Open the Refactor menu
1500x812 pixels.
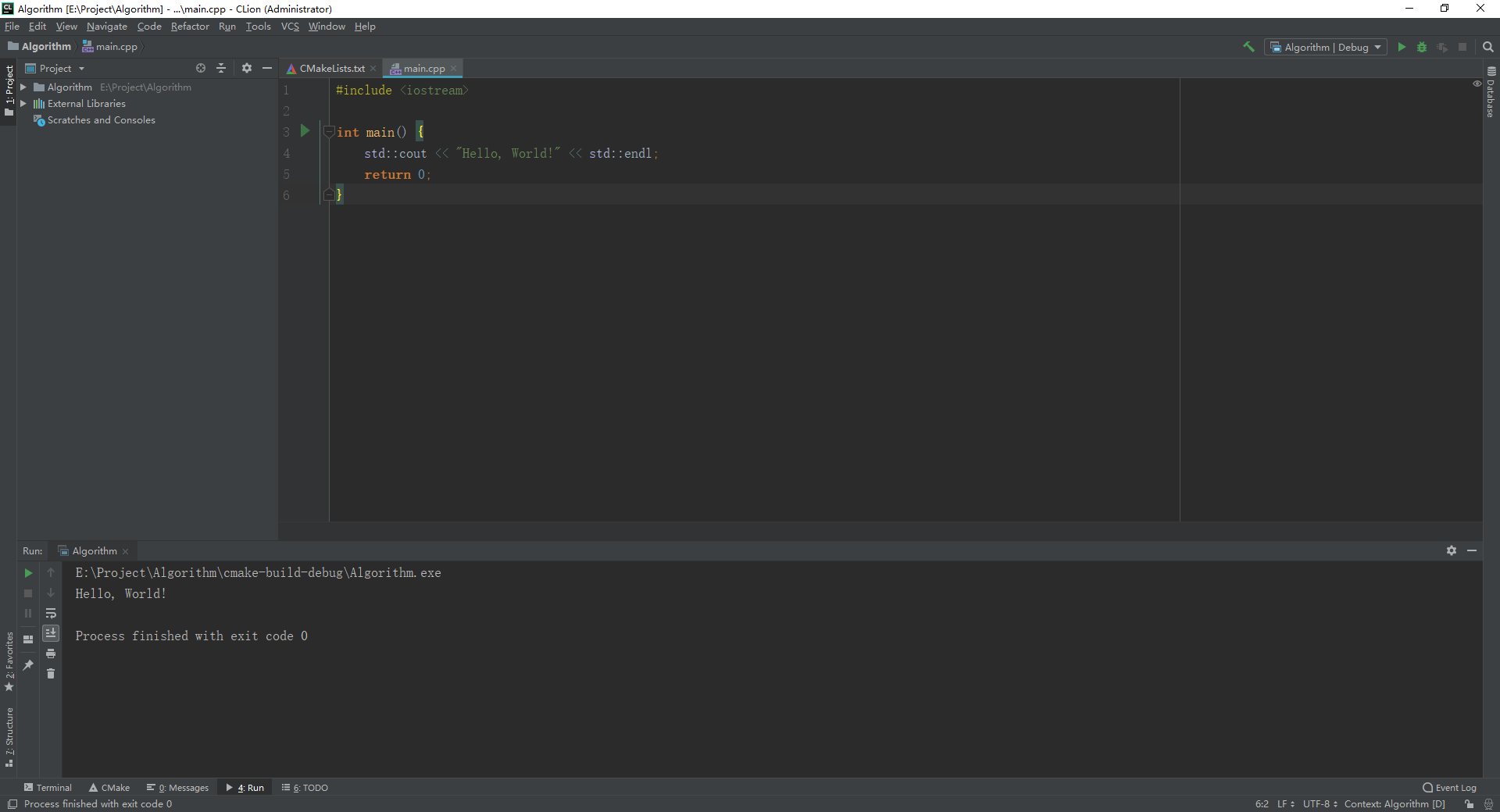coord(190,27)
